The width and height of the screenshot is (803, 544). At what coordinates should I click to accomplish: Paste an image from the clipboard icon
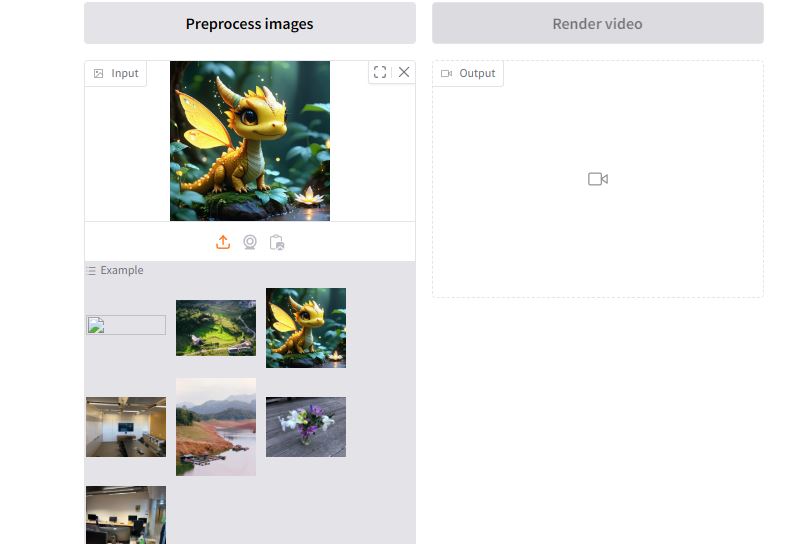[277, 242]
